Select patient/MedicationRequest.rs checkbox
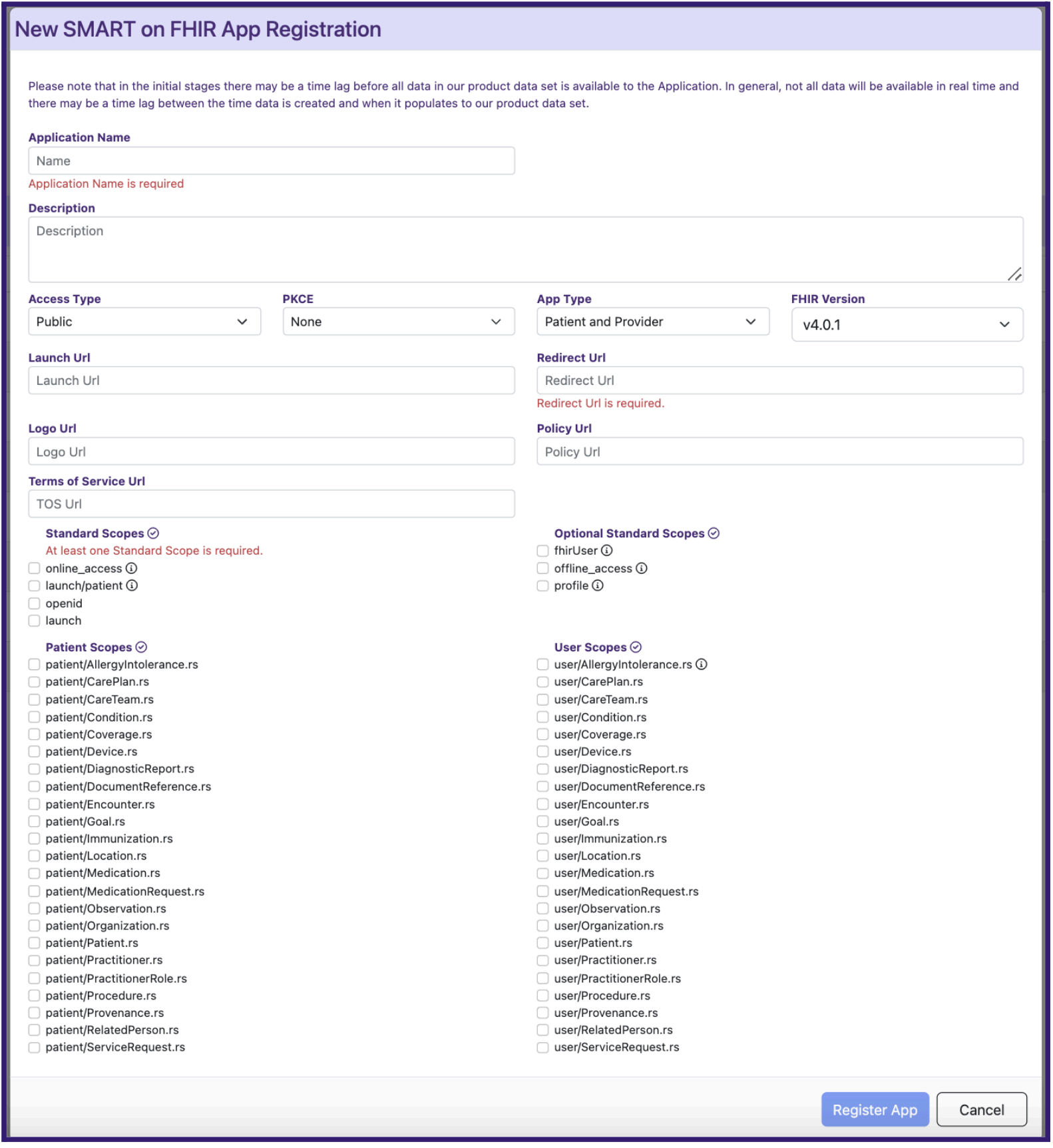 [34, 892]
